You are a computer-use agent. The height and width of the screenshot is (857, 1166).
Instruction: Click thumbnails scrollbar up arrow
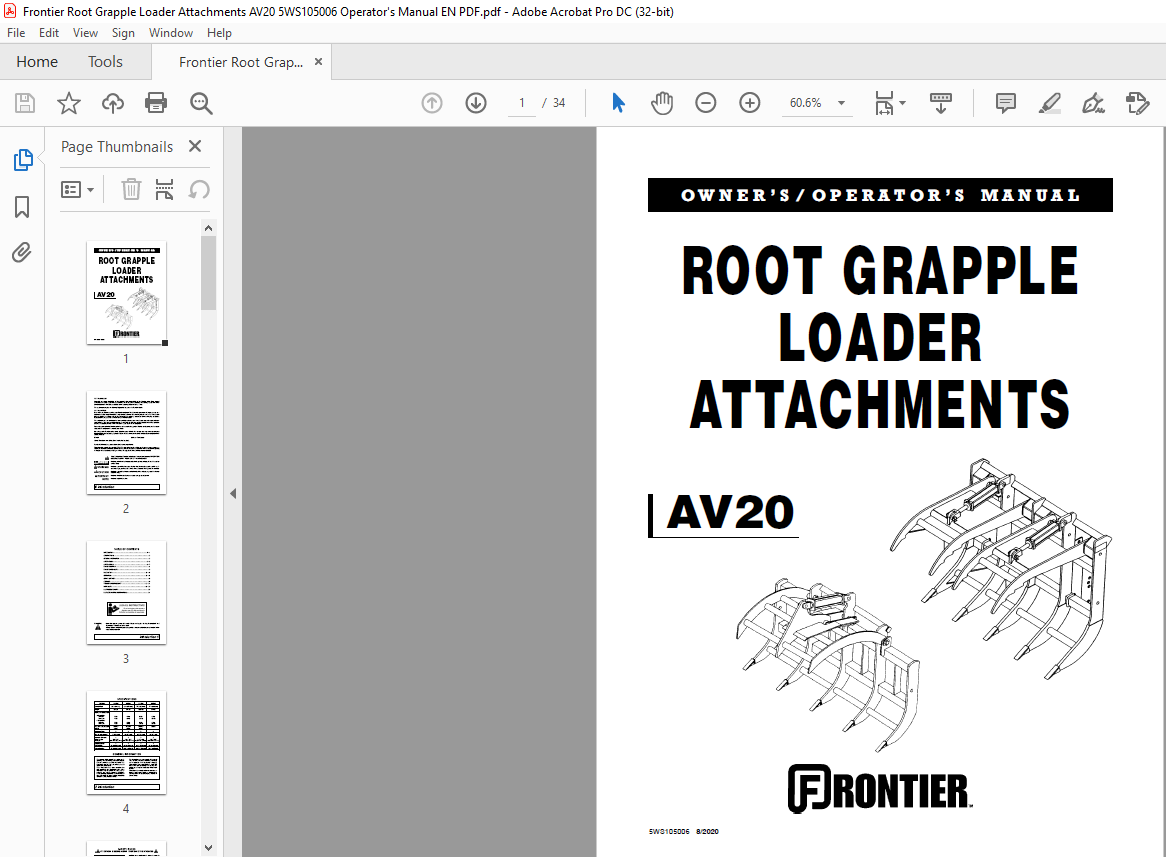[x=208, y=228]
